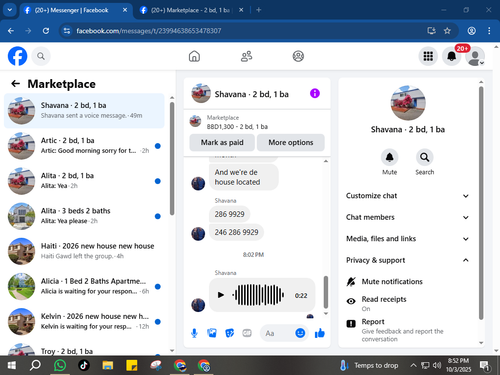Open account profile avatar menu
Viewport: 500px width, 375px height.
click(475, 56)
